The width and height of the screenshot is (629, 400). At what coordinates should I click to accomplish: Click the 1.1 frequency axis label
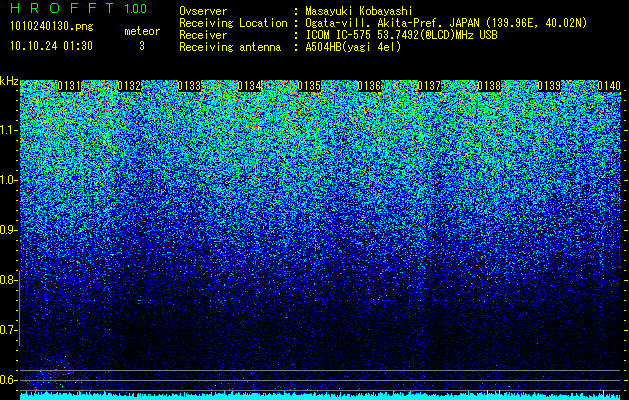8,130
